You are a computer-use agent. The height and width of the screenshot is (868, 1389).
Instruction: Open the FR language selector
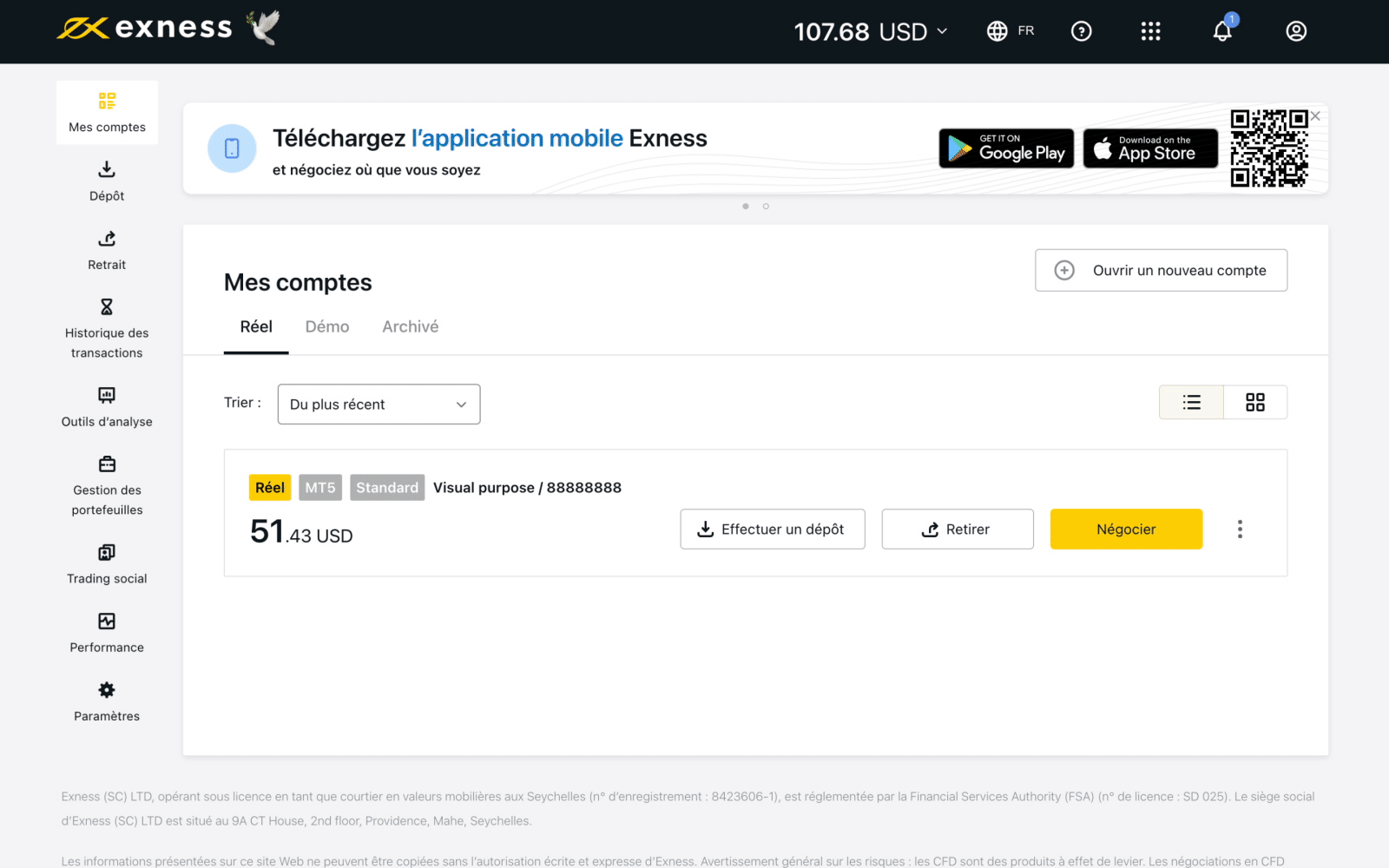pyautogui.click(x=1010, y=31)
